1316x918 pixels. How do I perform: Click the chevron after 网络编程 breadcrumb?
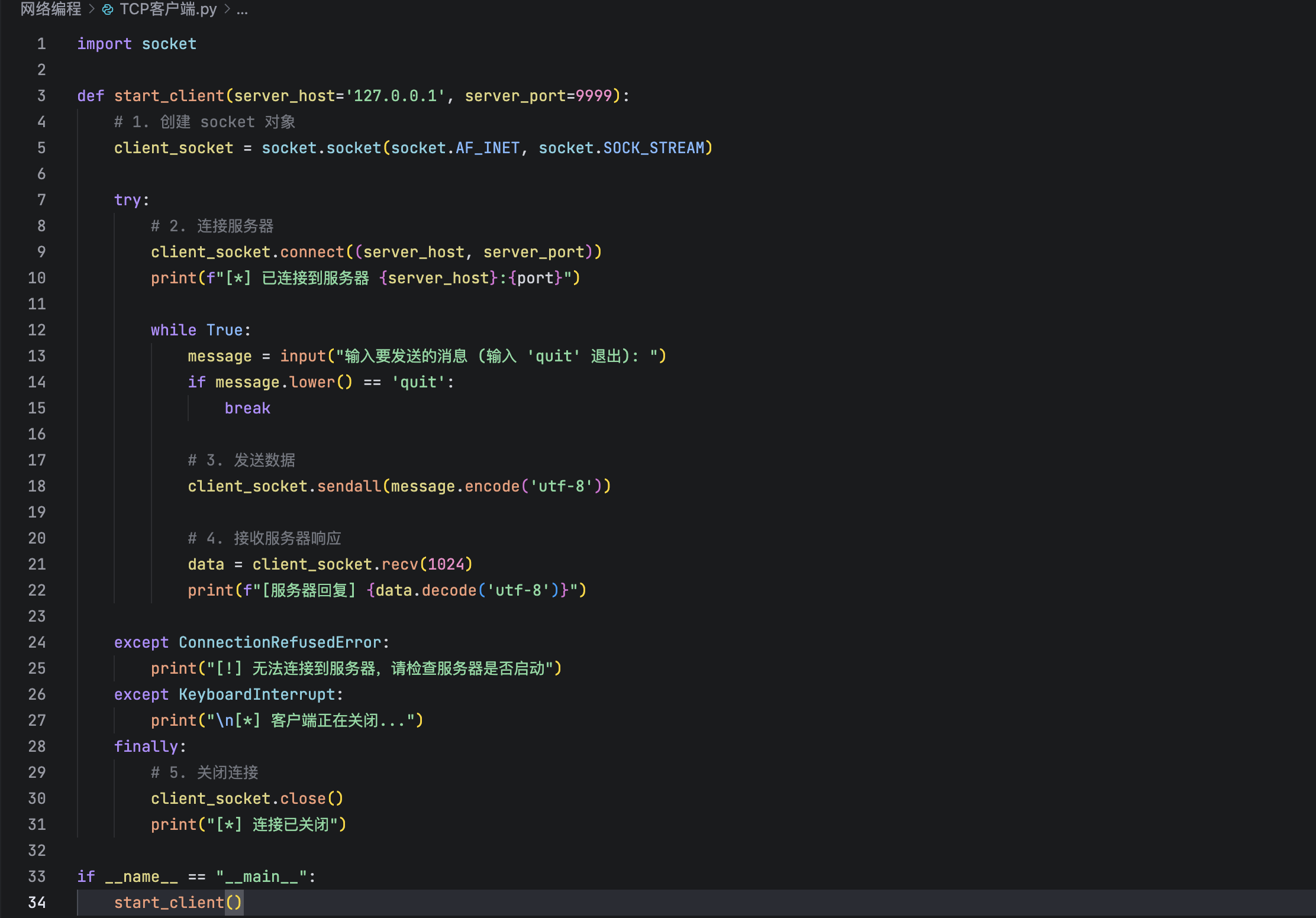(92, 9)
